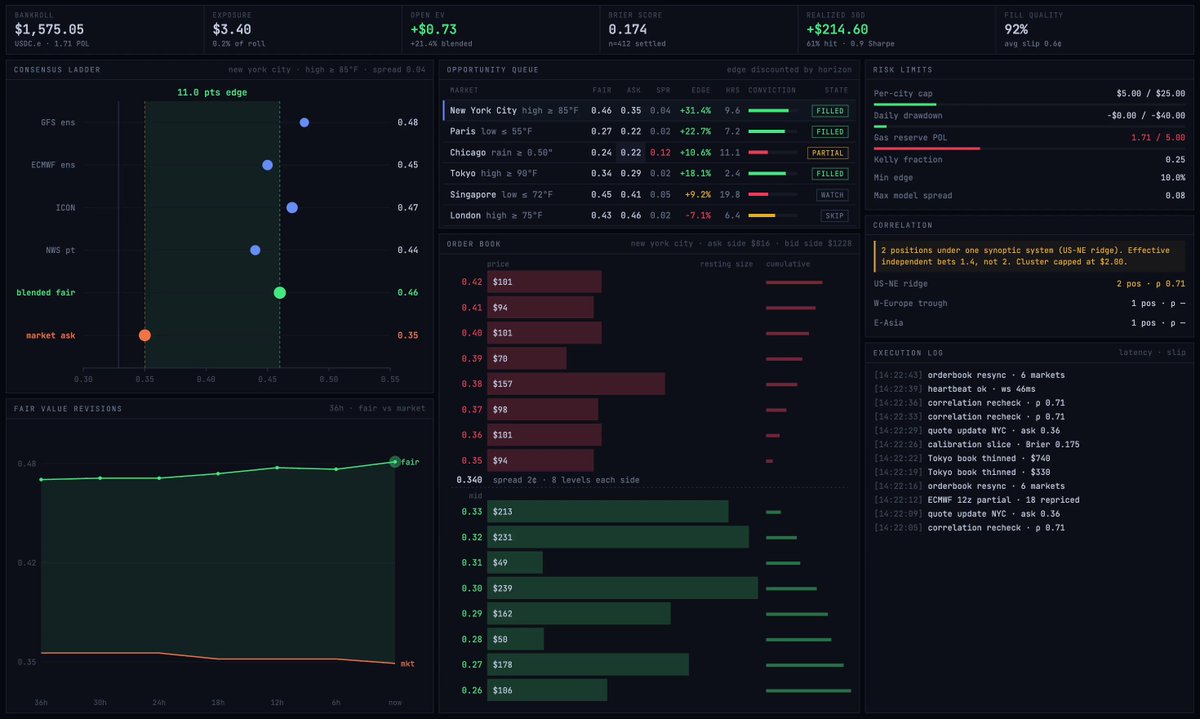This screenshot has height=719, width=1200.
Task: Click the NWS pt blue dot
Action: click(x=255, y=250)
